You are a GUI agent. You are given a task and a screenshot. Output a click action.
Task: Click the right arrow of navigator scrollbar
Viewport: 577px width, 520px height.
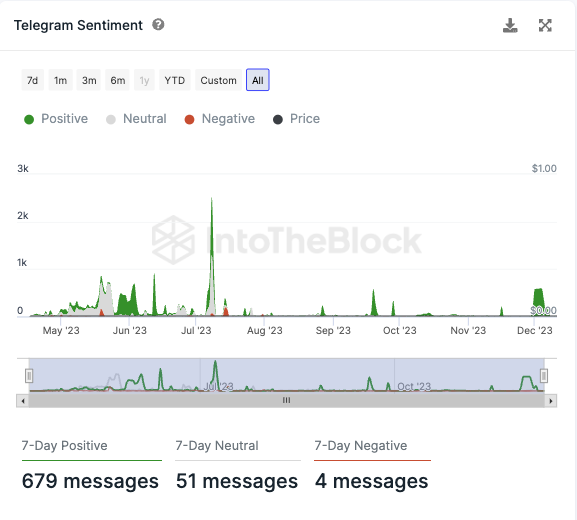point(551,401)
